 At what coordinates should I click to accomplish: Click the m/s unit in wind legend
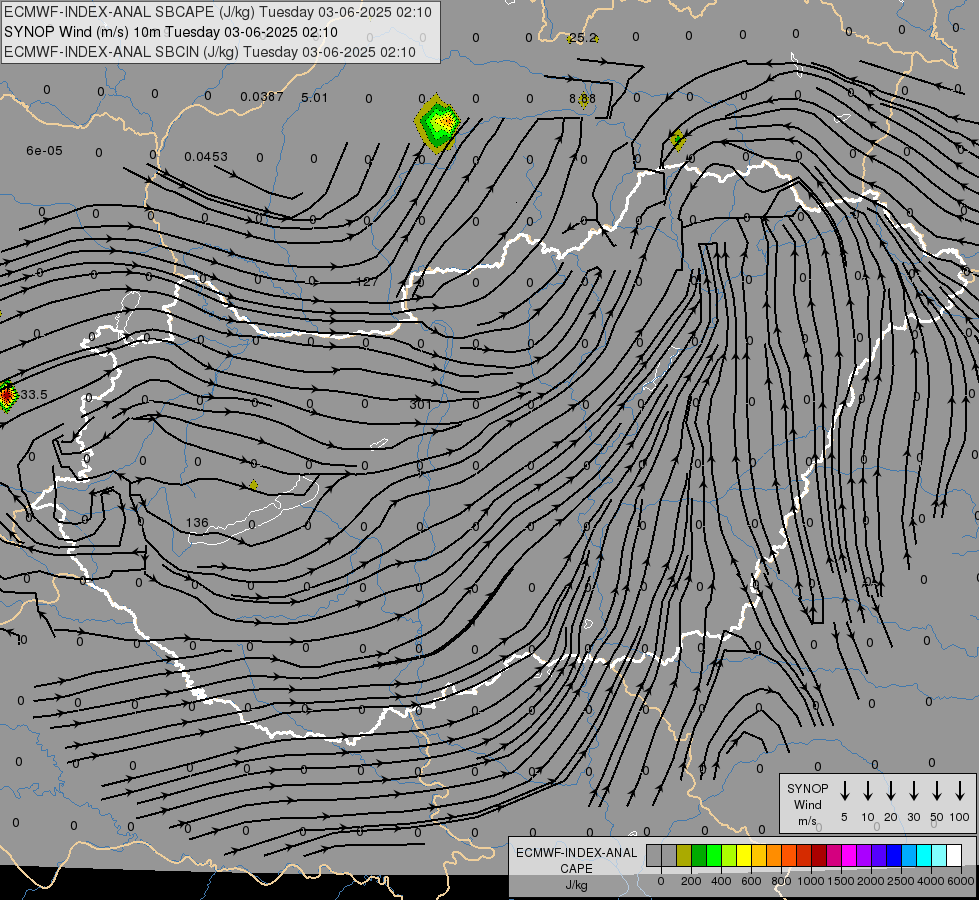click(x=807, y=821)
